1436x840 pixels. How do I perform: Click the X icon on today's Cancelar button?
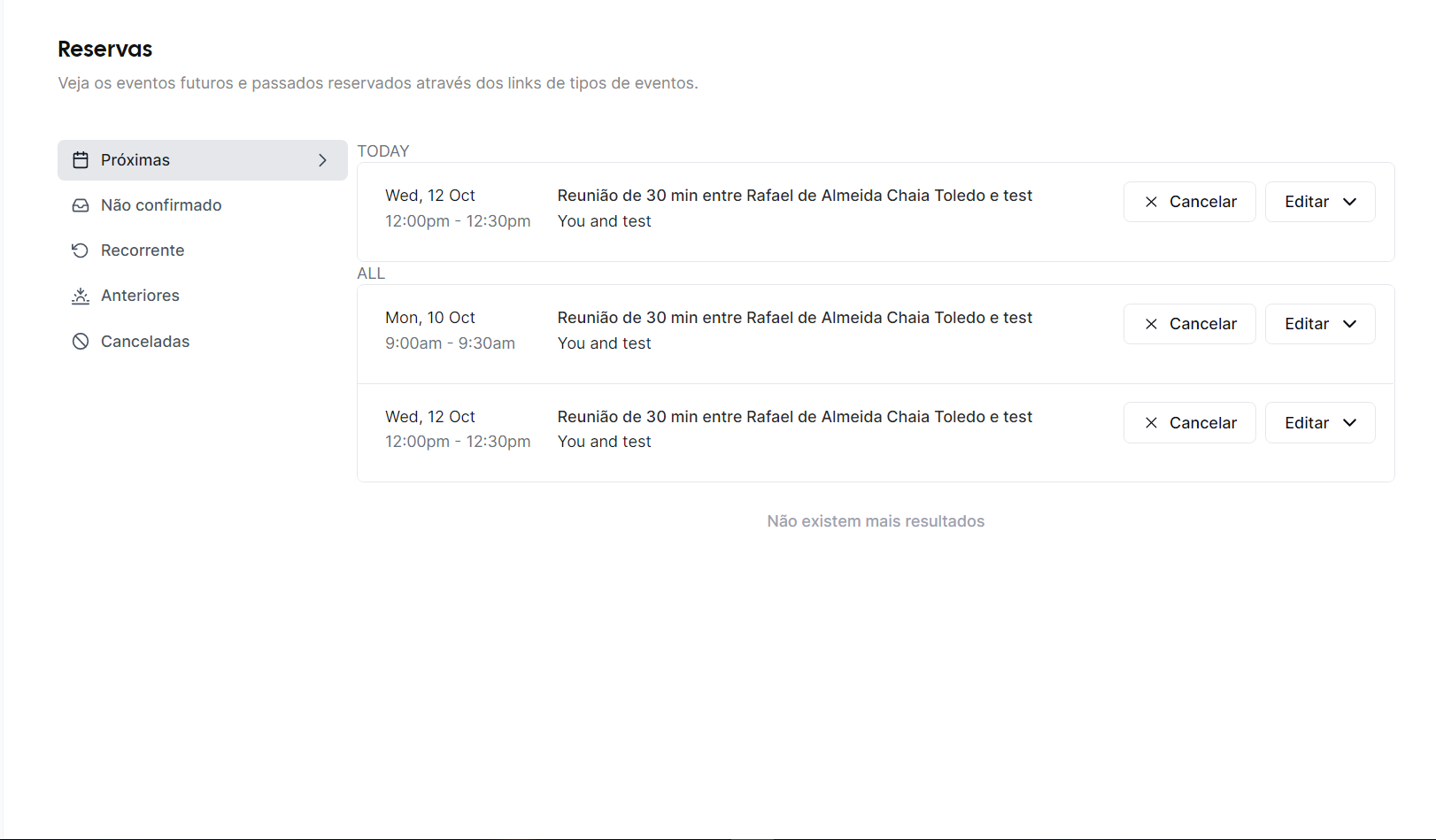(1151, 202)
